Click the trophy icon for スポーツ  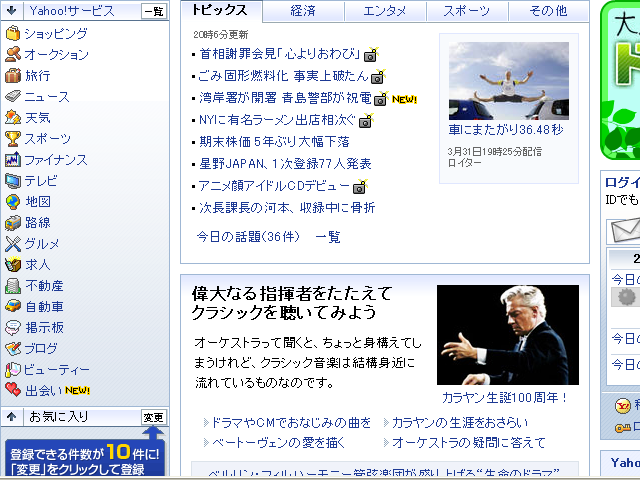pyautogui.click(x=13, y=139)
